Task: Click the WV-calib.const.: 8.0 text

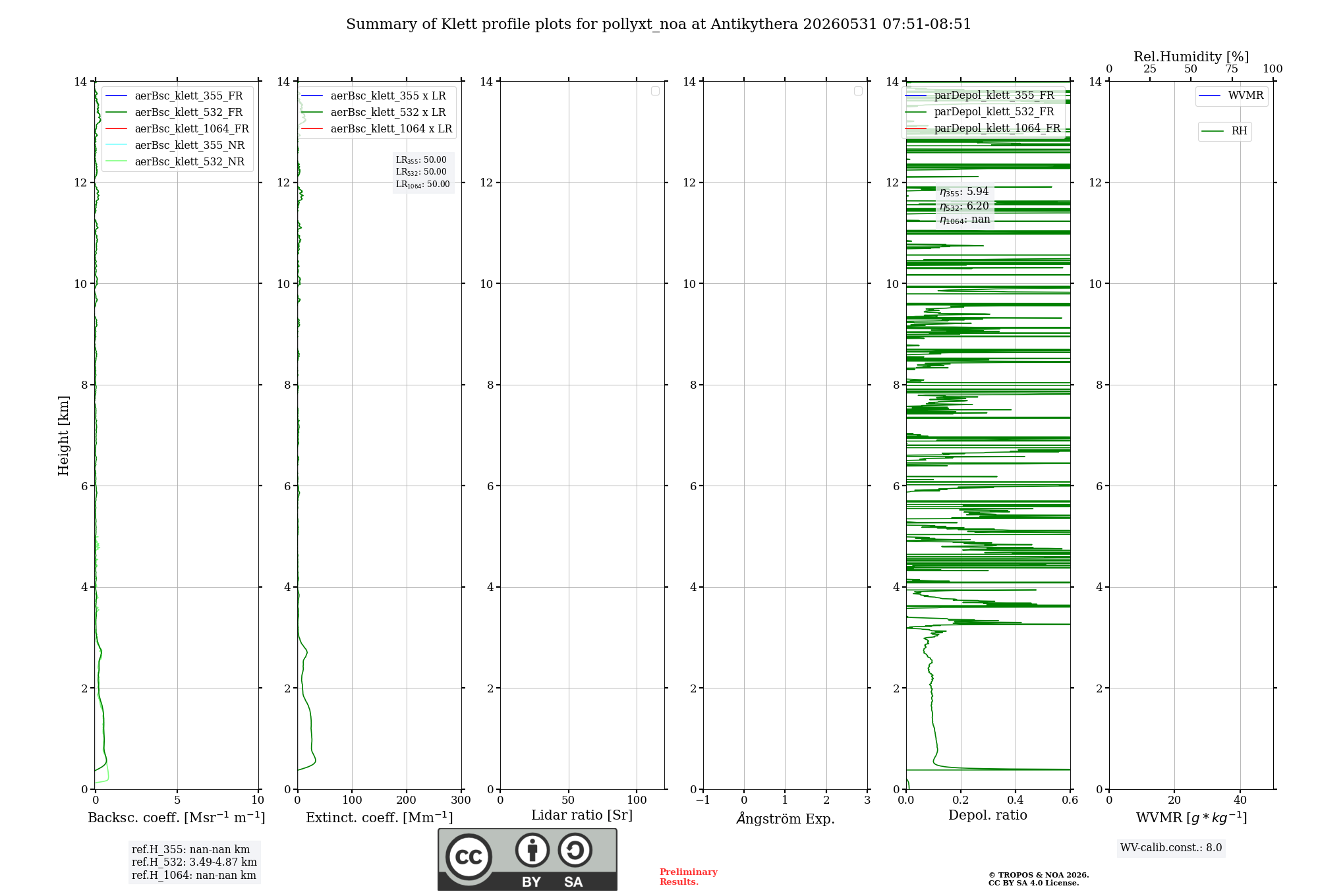Action: 1171,848
